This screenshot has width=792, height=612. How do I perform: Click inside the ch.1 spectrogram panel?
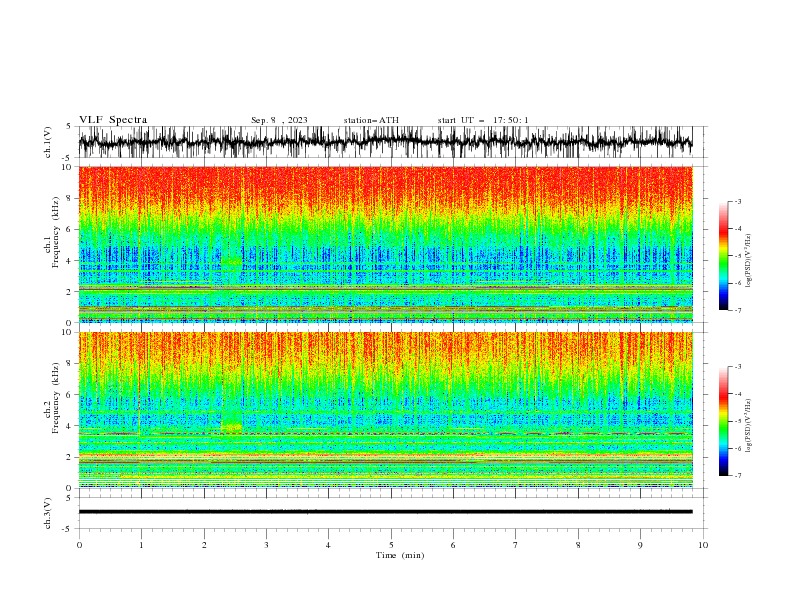tap(385, 244)
